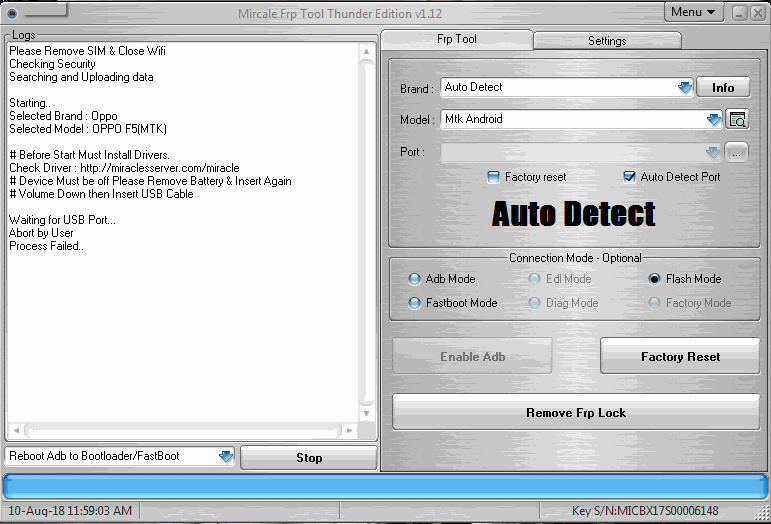771x524 pixels.
Task: Select Flash Mode radio button
Action: tap(654, 279)
